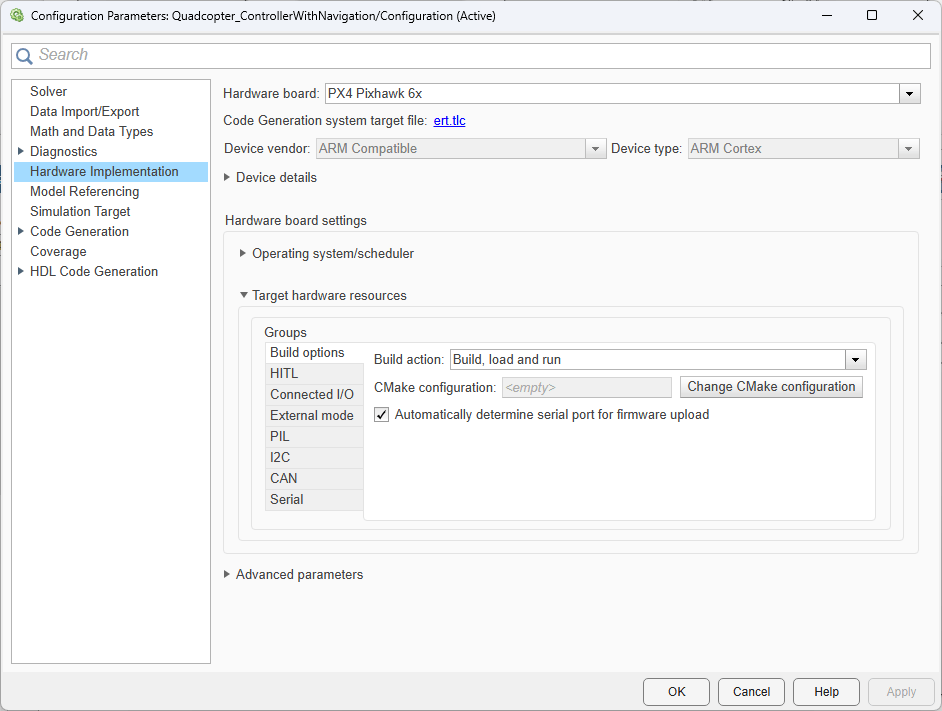Open the Device type dropdown
The width and height of the screenshot is (942, 711).
tap(908, 148)
